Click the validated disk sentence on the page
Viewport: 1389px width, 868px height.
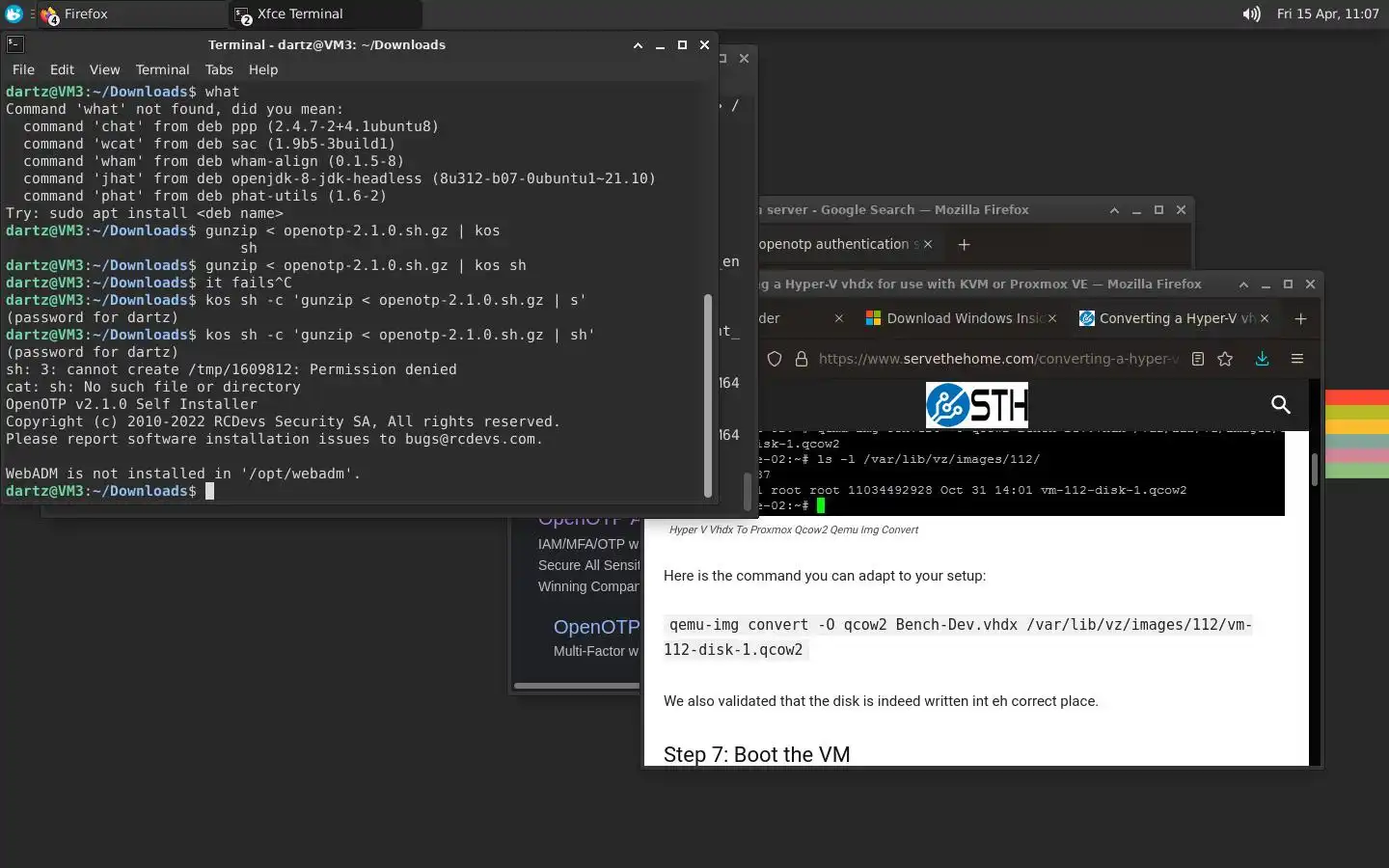881,701
